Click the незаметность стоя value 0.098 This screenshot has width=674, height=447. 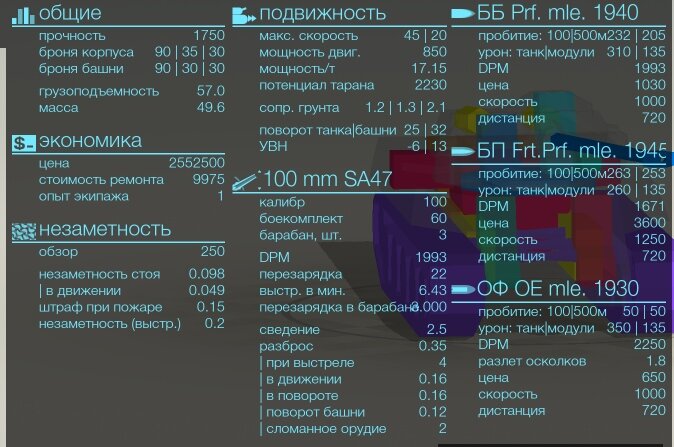(207, 273)
